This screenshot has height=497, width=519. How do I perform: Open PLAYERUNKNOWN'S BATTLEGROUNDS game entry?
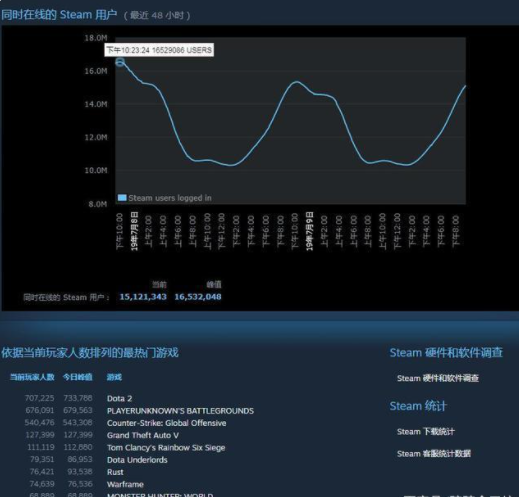180,411
